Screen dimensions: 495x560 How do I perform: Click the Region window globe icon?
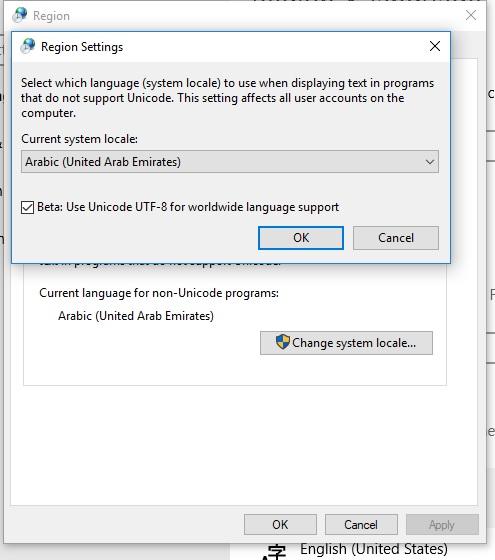20,15
